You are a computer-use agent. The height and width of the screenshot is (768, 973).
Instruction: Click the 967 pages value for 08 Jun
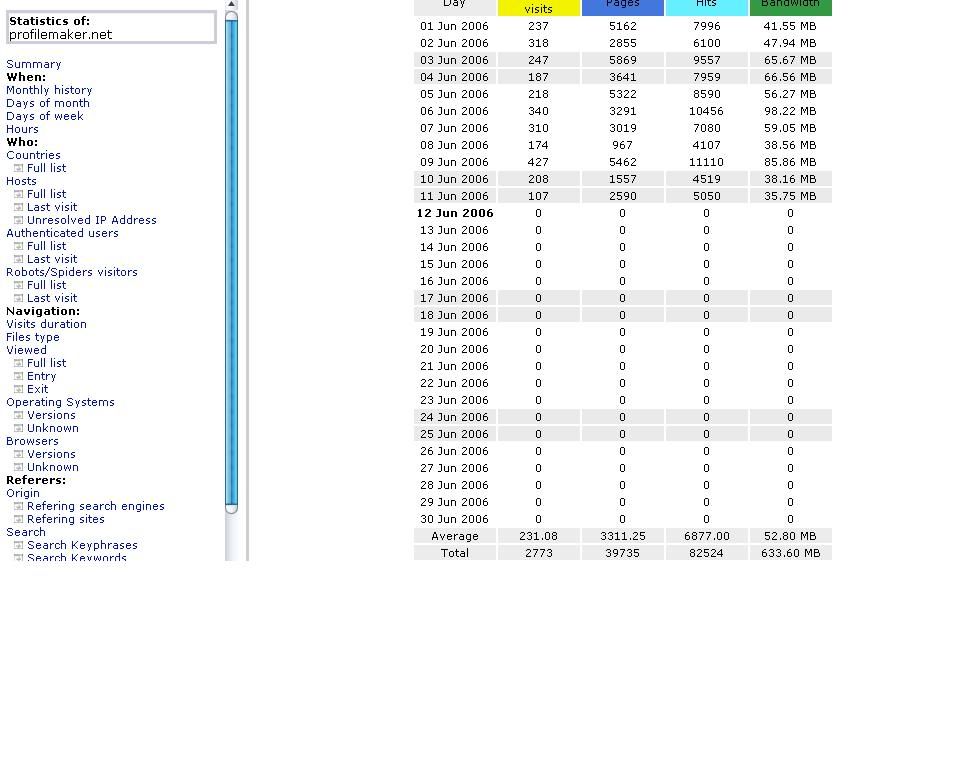pyautogui.click(x=622, y=145)
